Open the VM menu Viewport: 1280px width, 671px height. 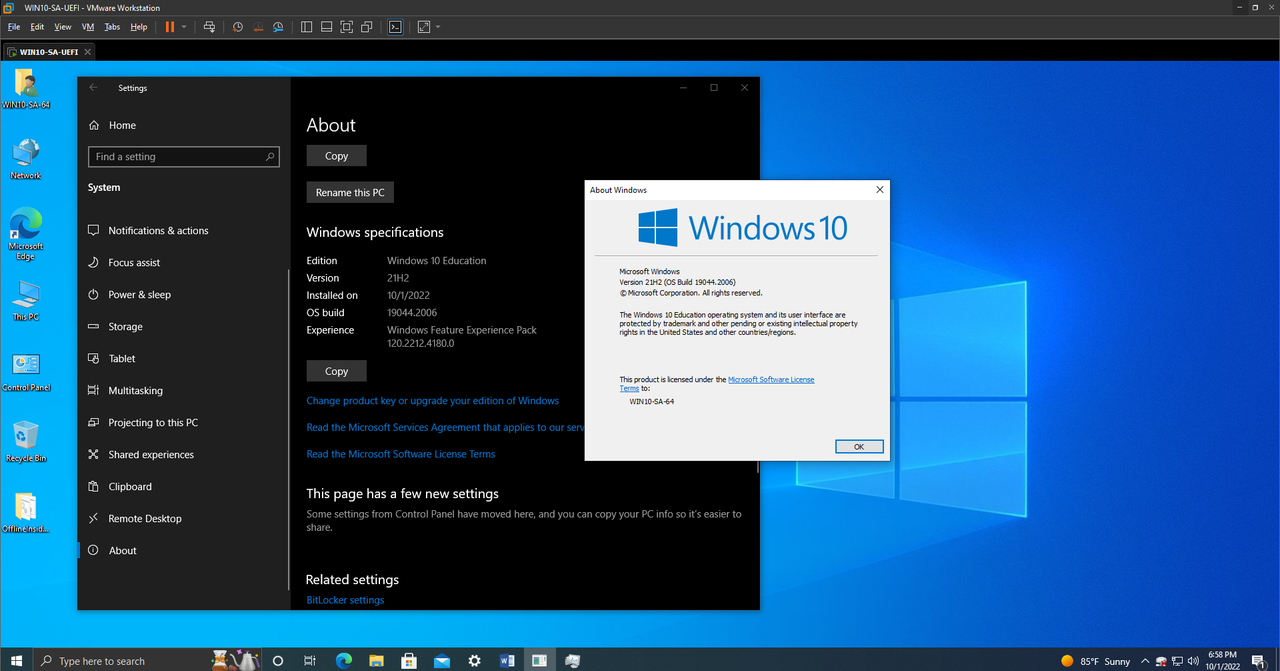[x=88, y=27]
